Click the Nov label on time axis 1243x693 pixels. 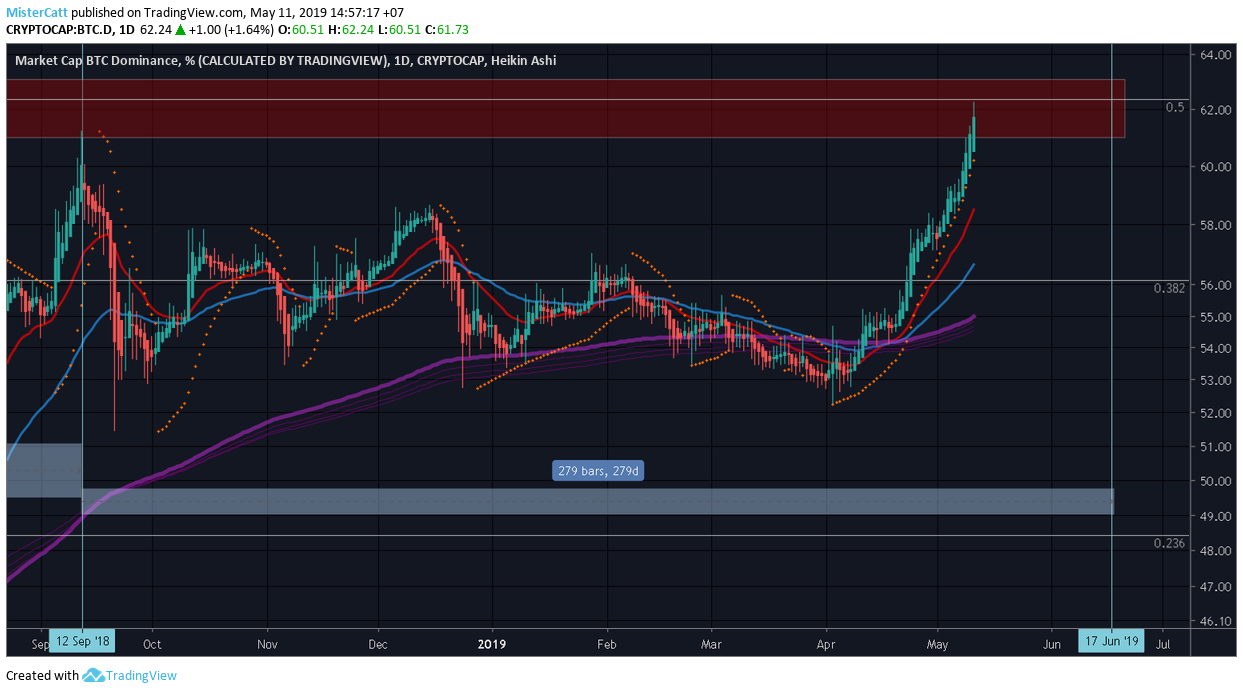pos(266,645)
